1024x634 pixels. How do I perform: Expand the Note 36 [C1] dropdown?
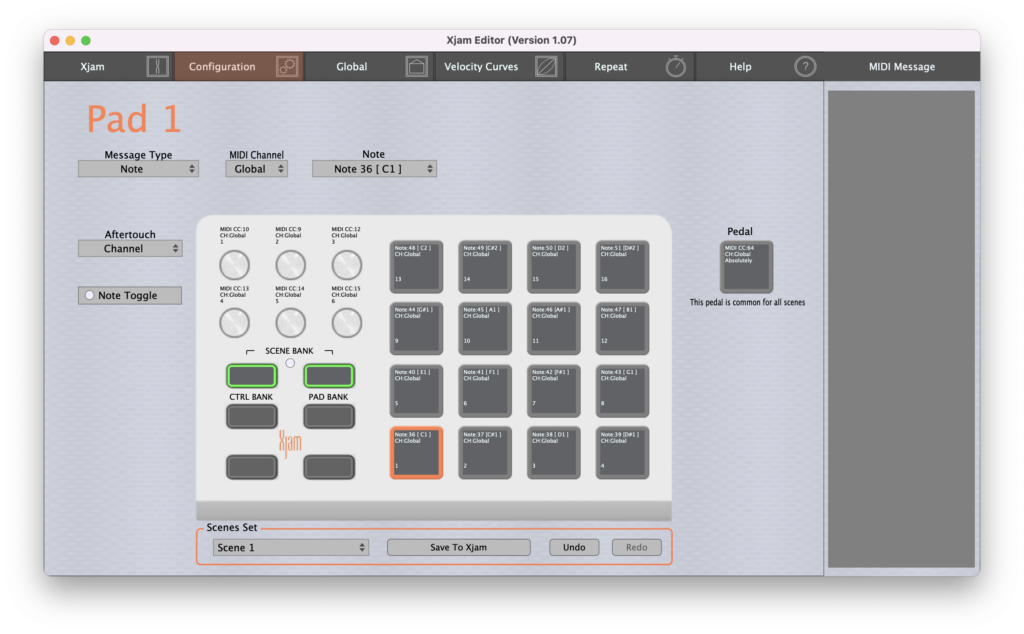(x=374, y=169)
